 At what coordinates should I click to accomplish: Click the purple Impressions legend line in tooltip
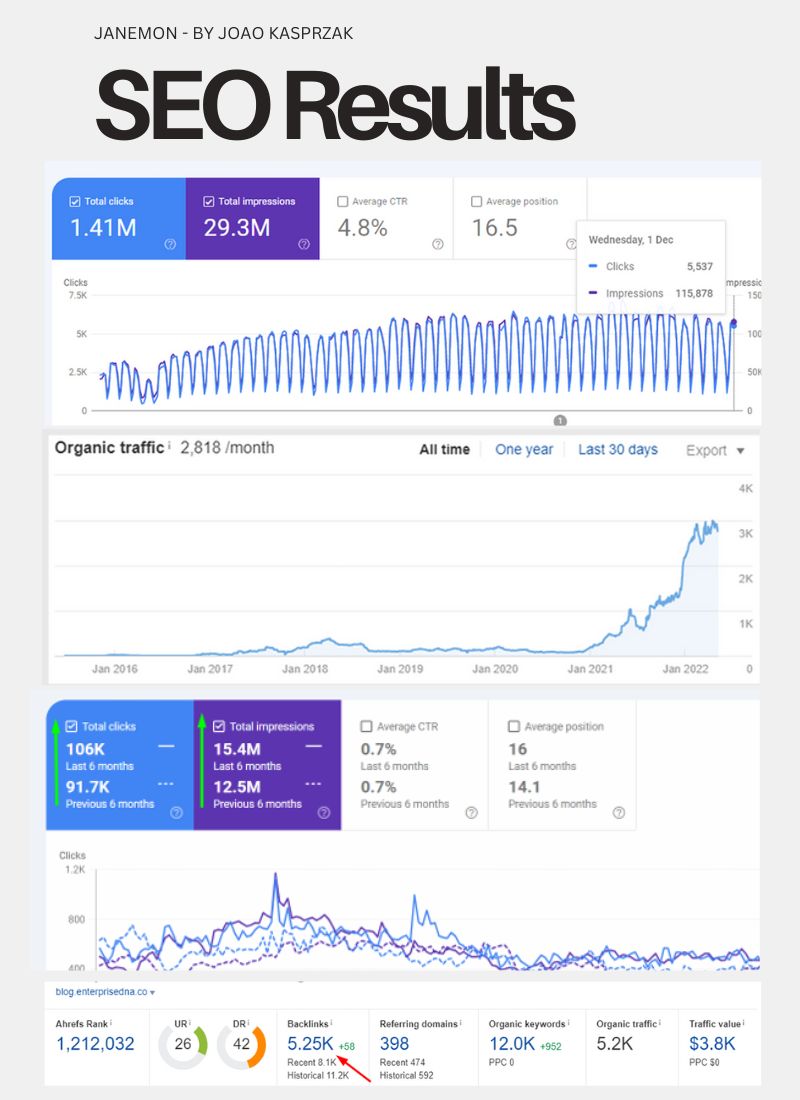[x=594, y=293]
